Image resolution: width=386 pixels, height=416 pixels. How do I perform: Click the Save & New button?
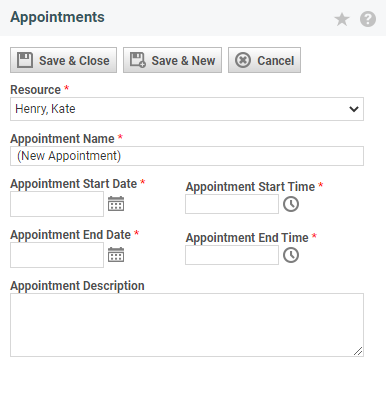(172, 60)
